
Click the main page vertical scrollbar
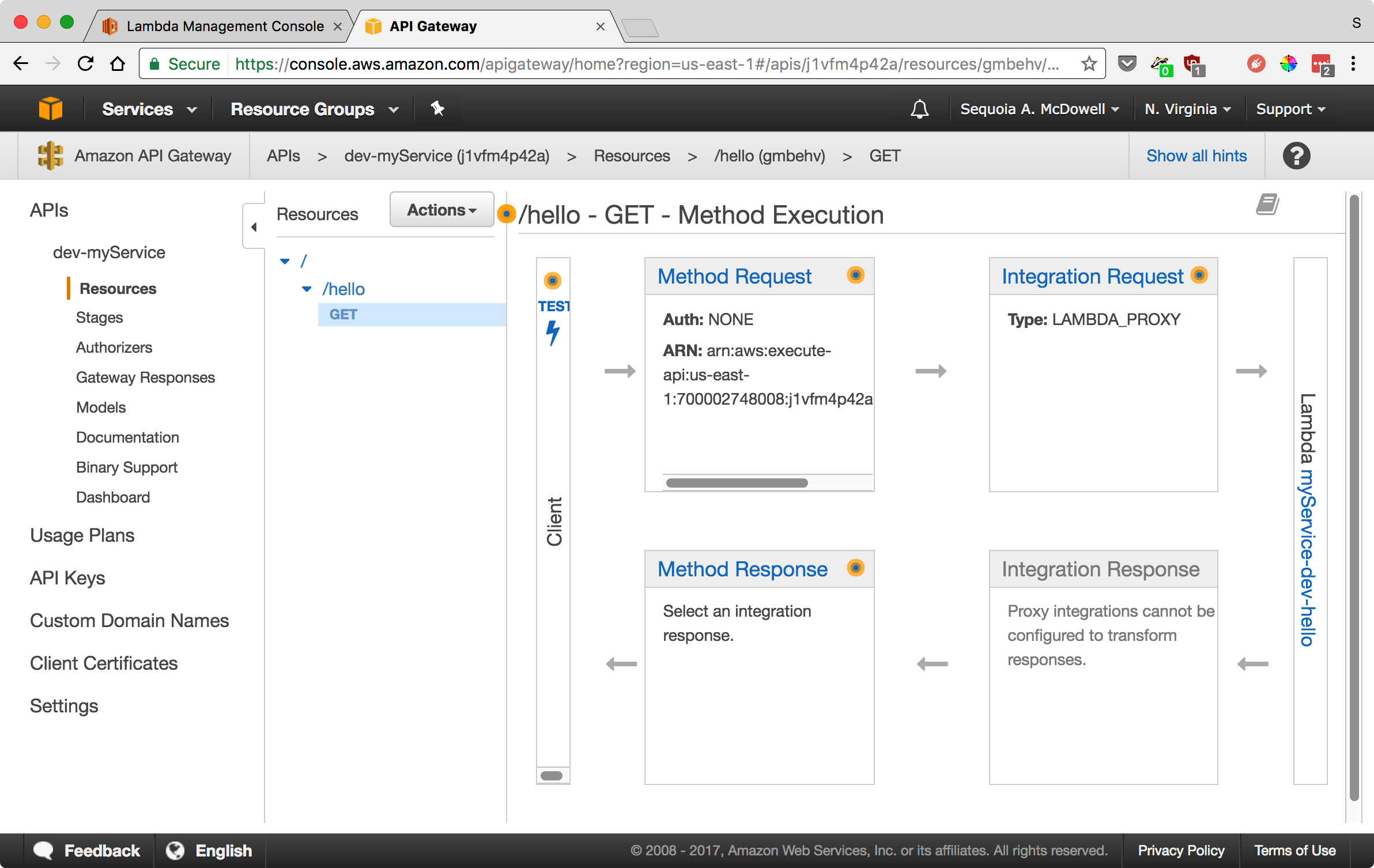click(x=1354, y=498)
